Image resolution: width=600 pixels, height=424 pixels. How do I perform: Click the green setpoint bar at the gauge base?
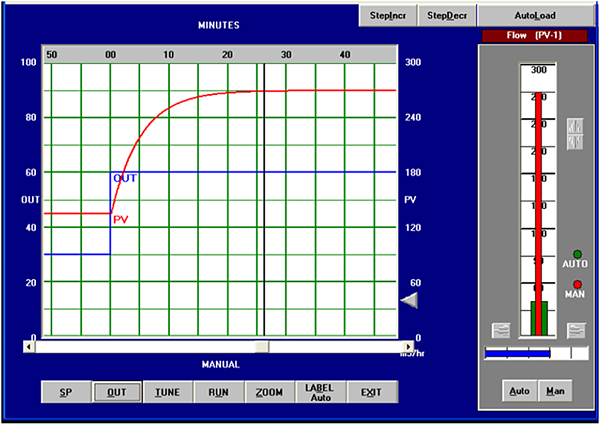point(539,318)
